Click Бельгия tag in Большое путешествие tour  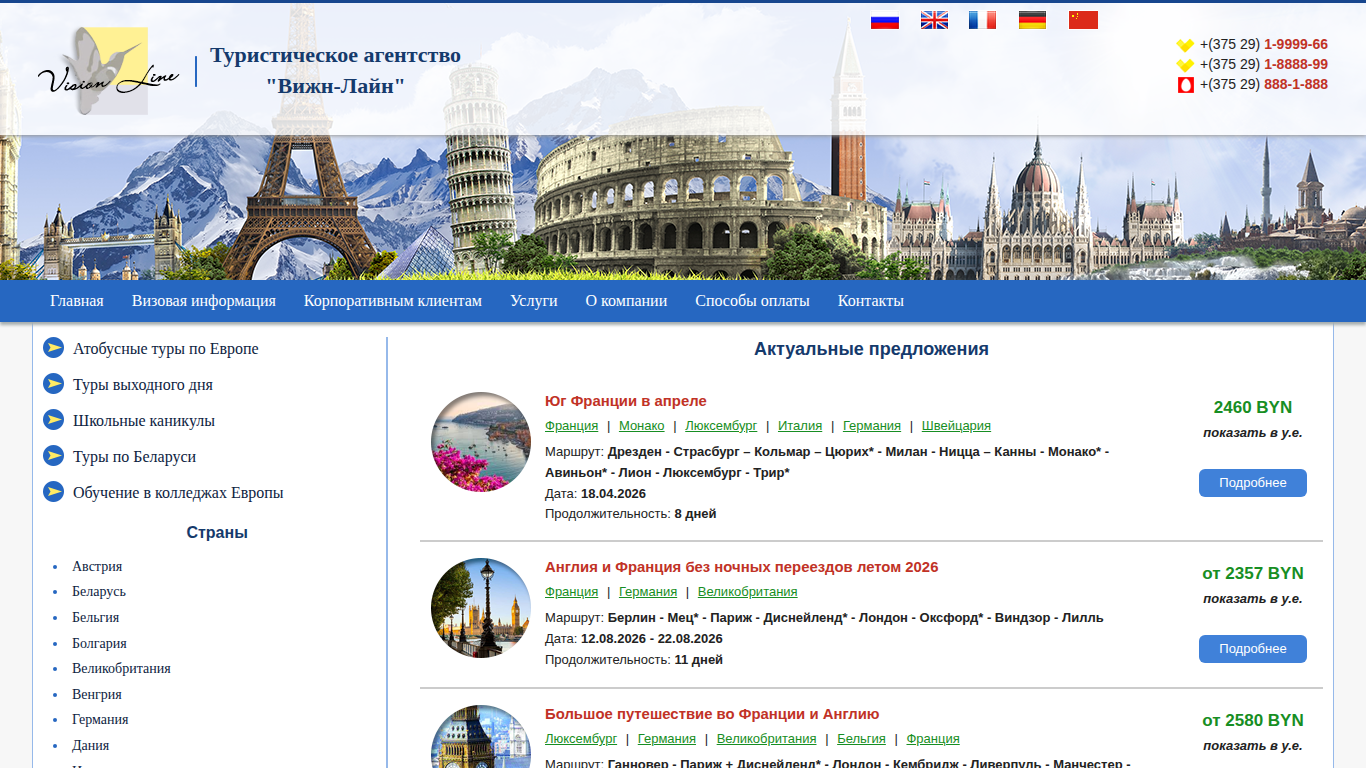coord(861,739)
